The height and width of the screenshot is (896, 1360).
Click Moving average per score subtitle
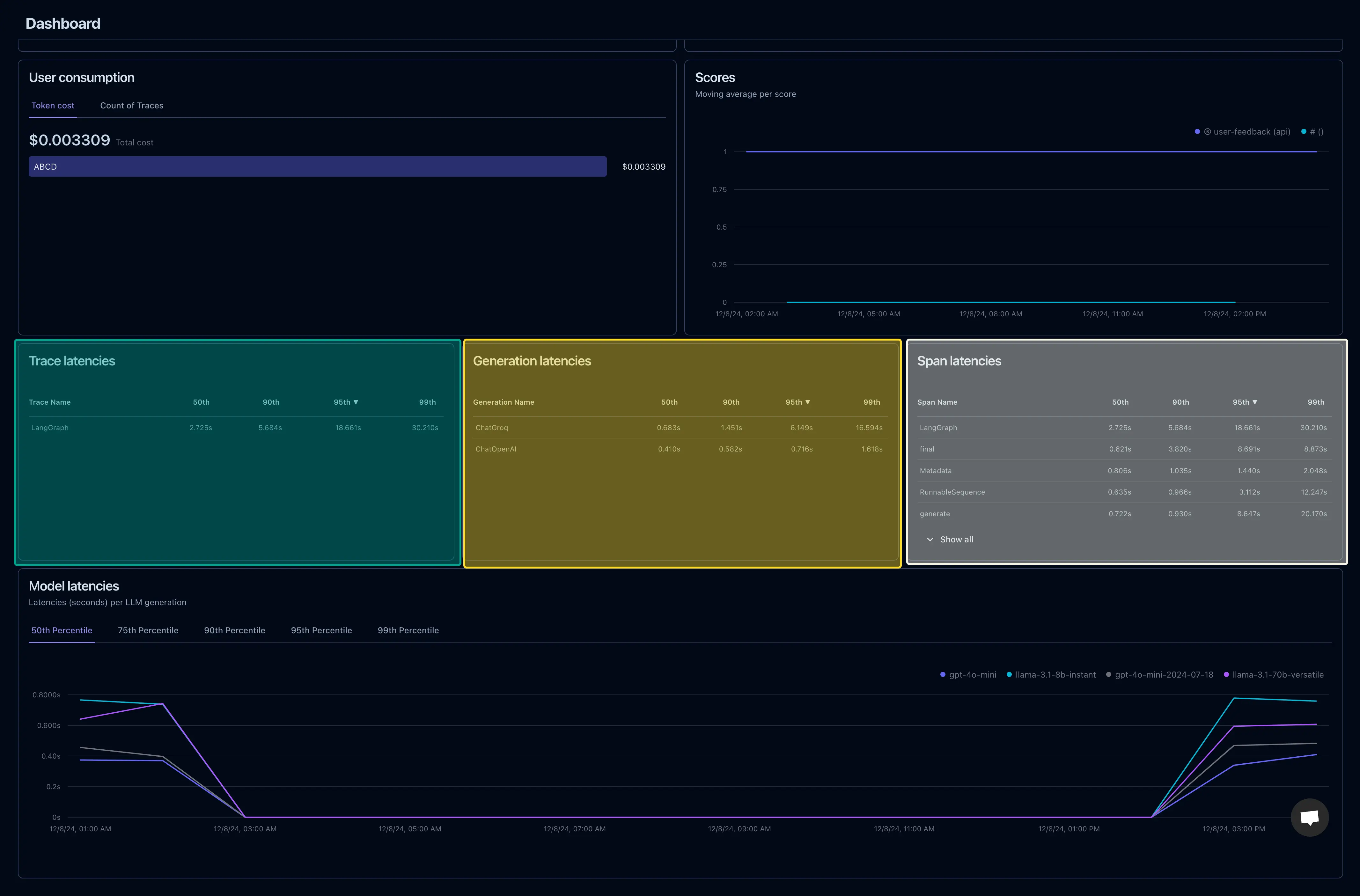[x=745, y=94]
